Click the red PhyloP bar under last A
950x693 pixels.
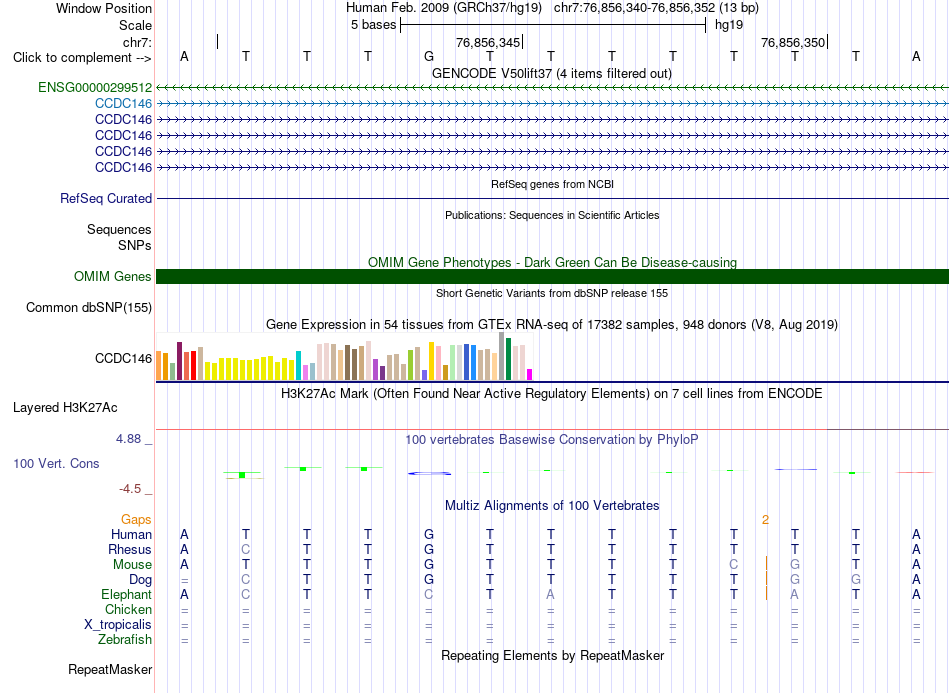point(915,472)
